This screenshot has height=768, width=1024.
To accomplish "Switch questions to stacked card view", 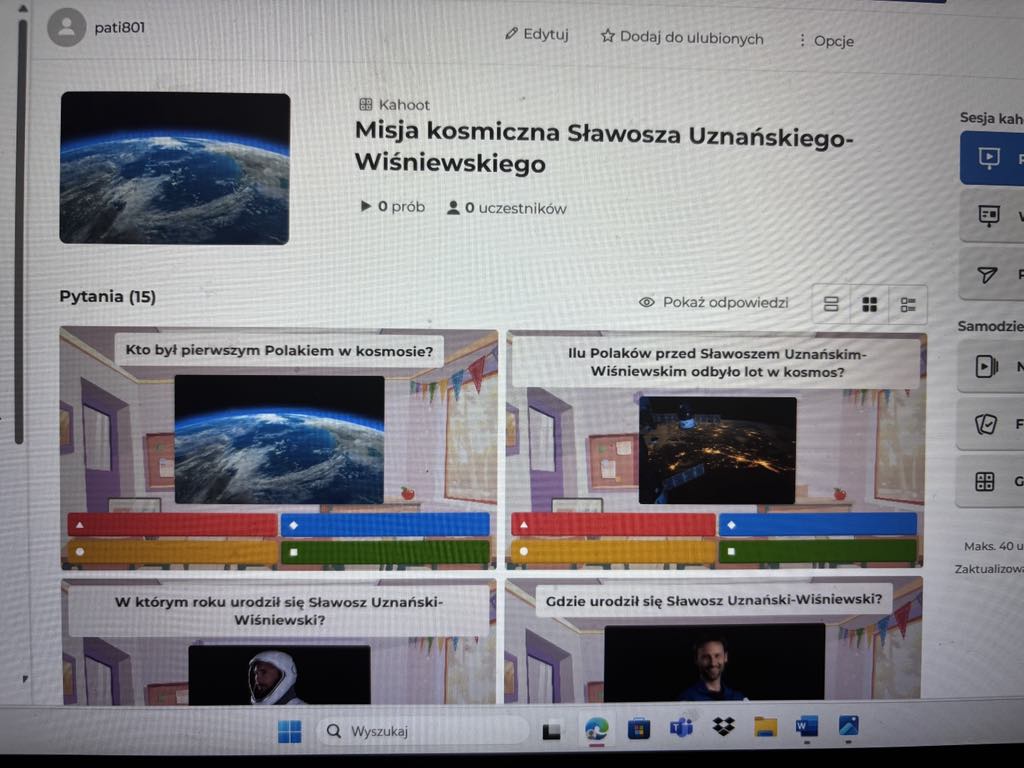I will [x=831, y=304].
